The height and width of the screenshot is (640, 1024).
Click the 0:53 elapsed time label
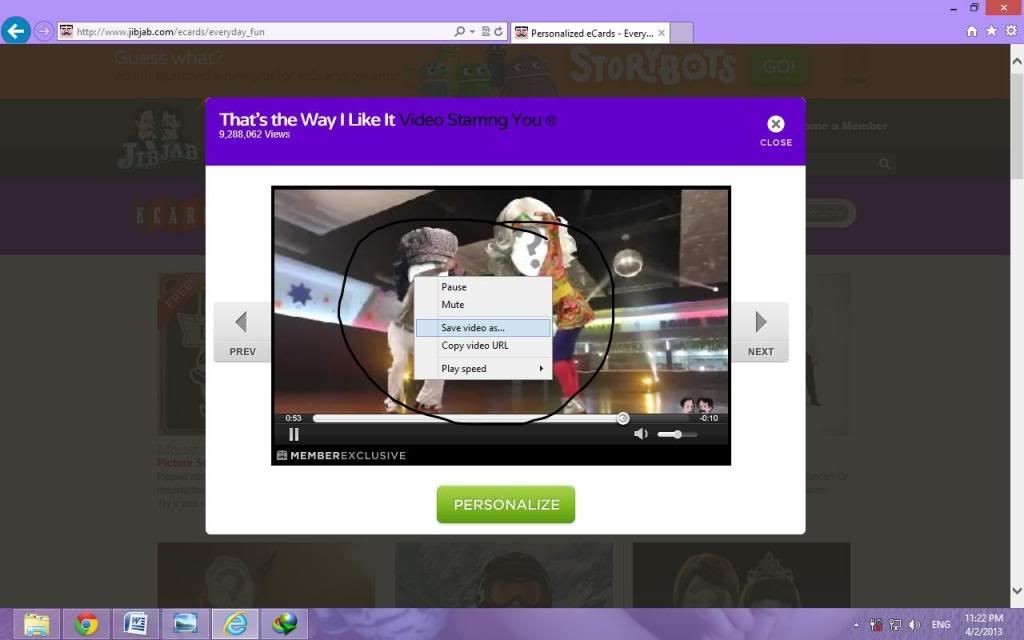(x=293, y=418)
